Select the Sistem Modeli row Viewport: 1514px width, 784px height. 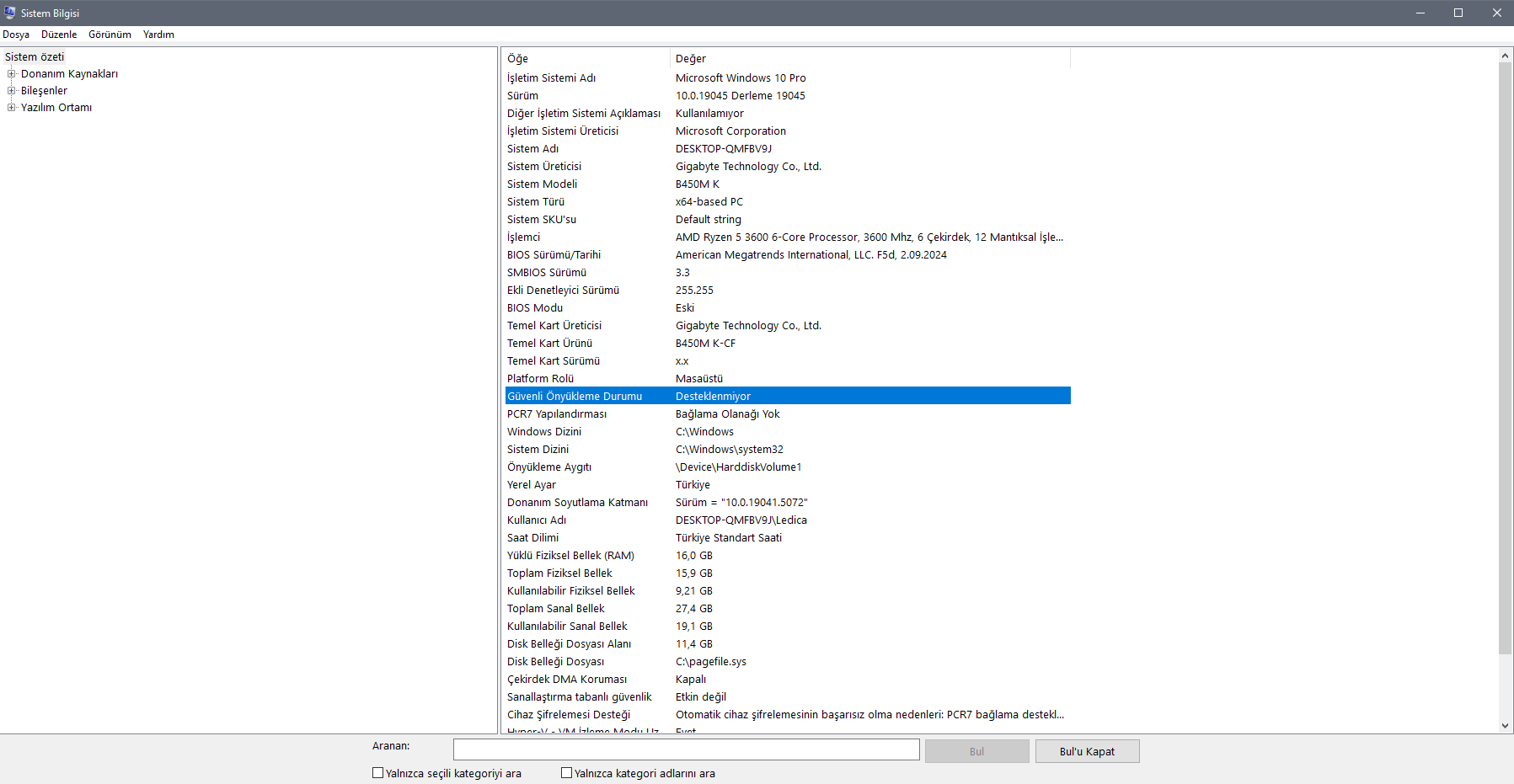pyautogui.click(x=788, y=184)
